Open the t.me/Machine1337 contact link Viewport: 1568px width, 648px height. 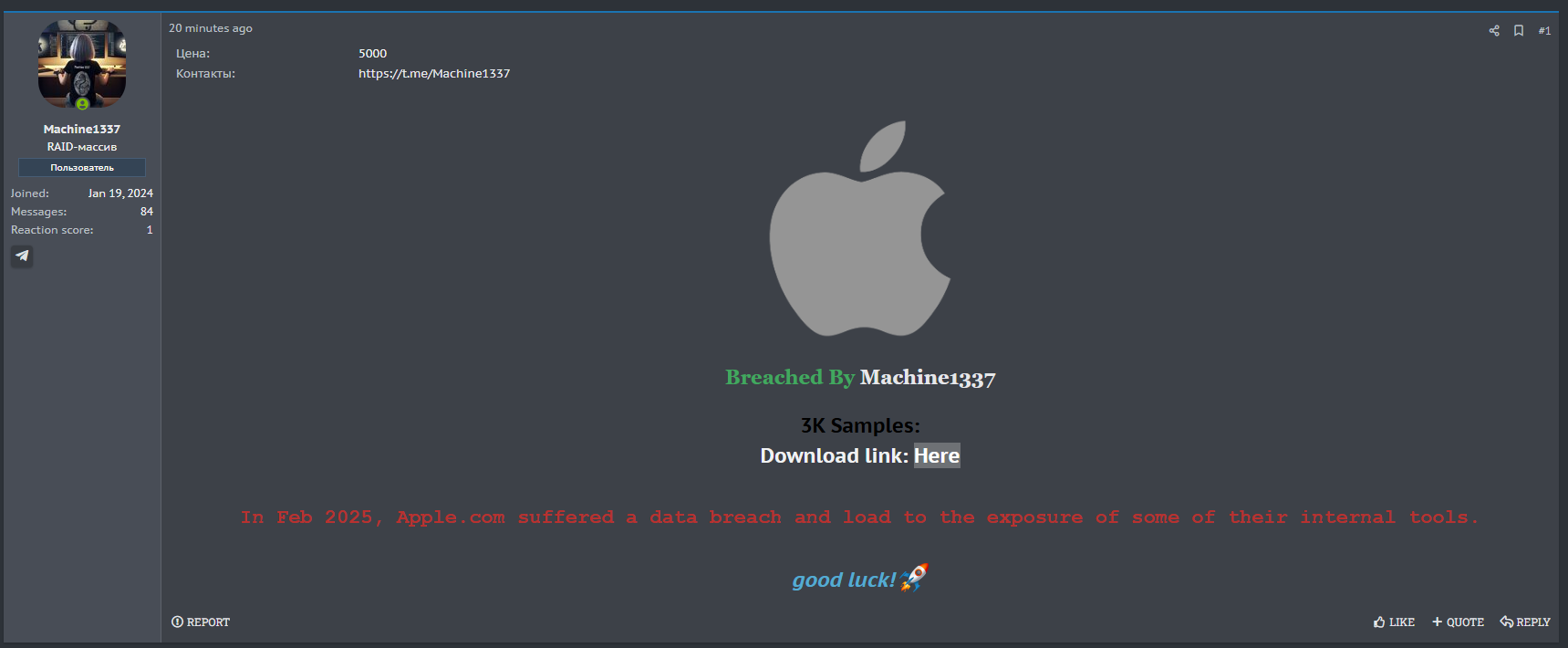(x=434, y=73)
